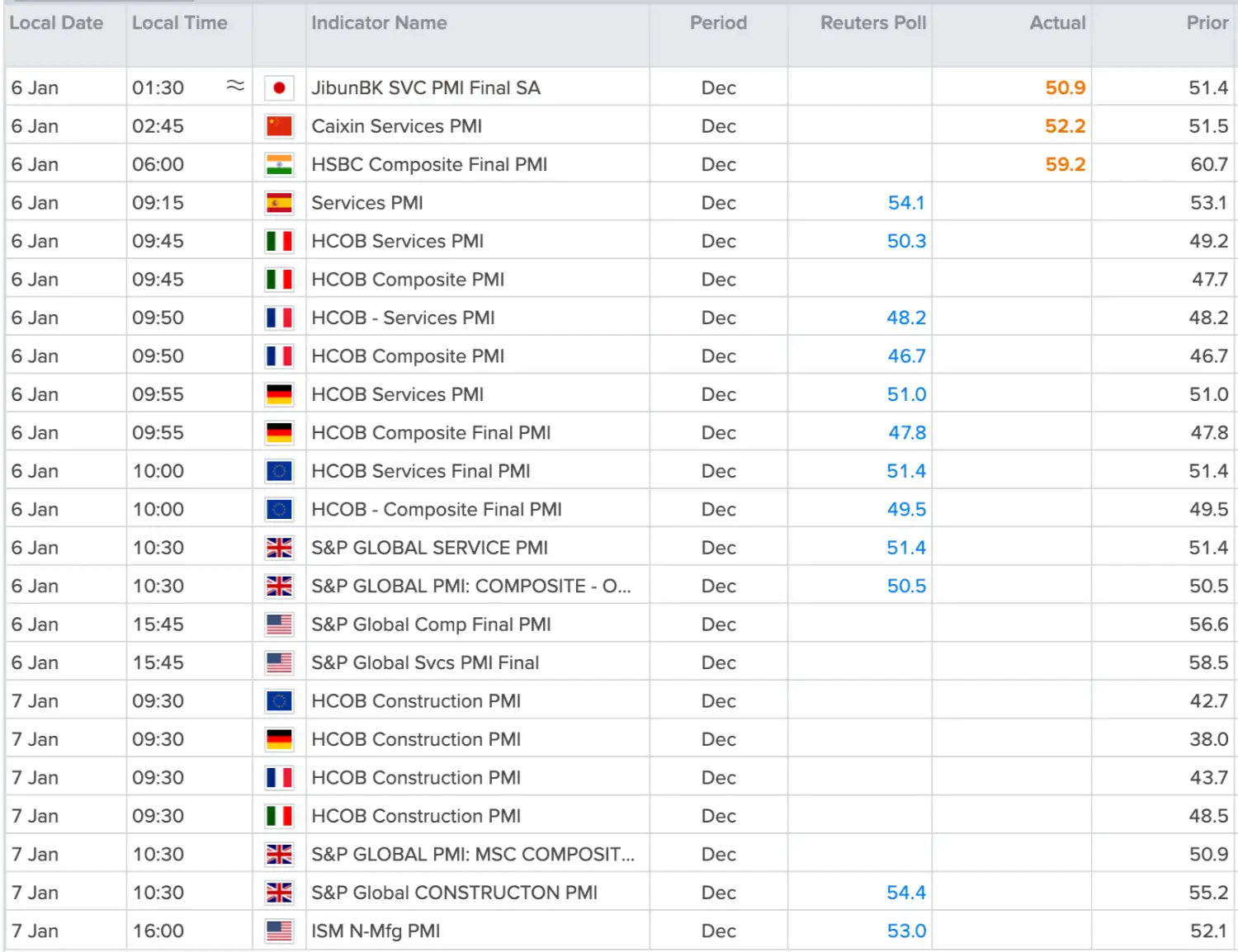
Task: Click the Prior value 43.7
Action: click(x=1209, y=778)
